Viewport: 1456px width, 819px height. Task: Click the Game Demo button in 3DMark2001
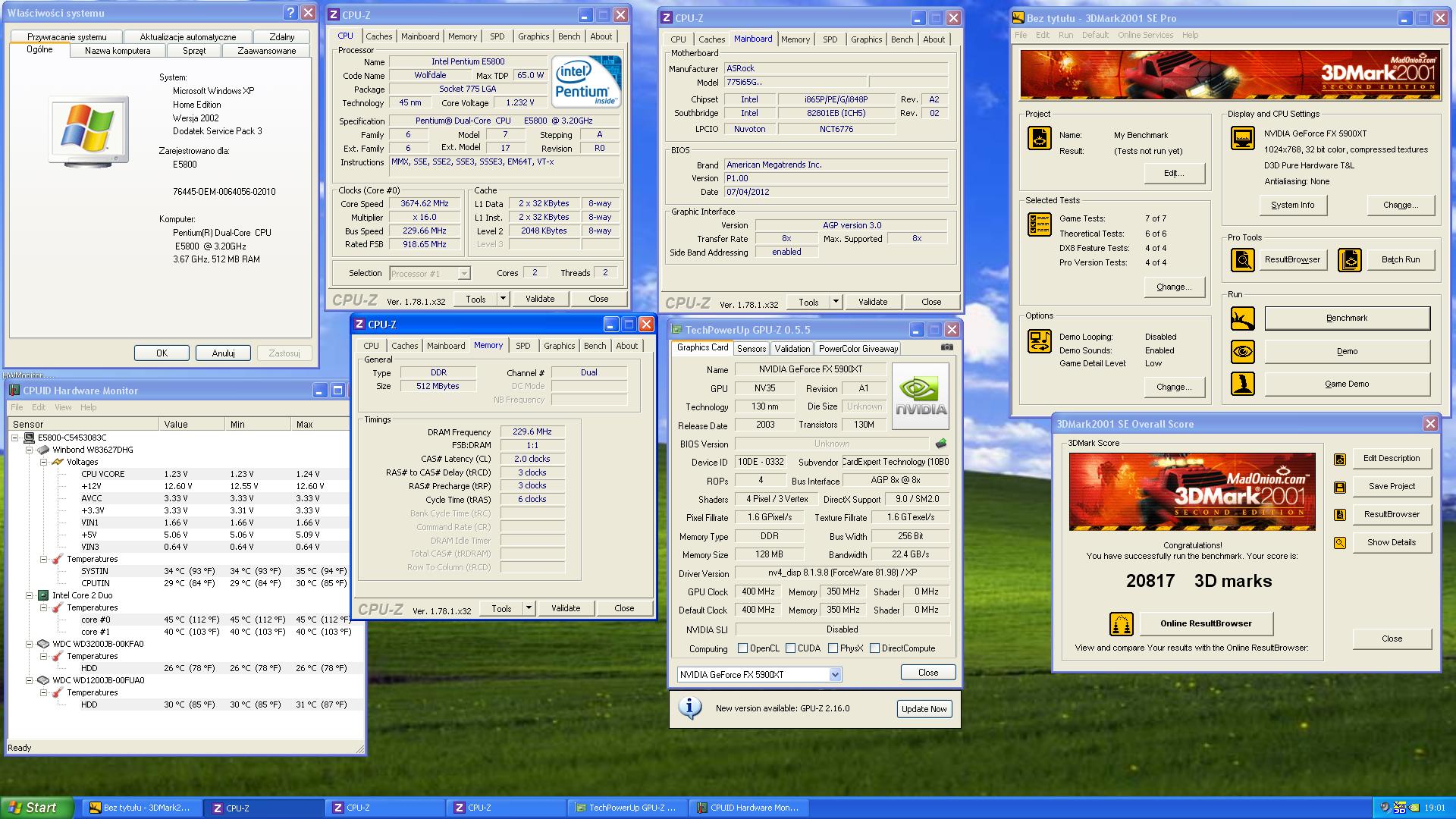coord(1347,384)
